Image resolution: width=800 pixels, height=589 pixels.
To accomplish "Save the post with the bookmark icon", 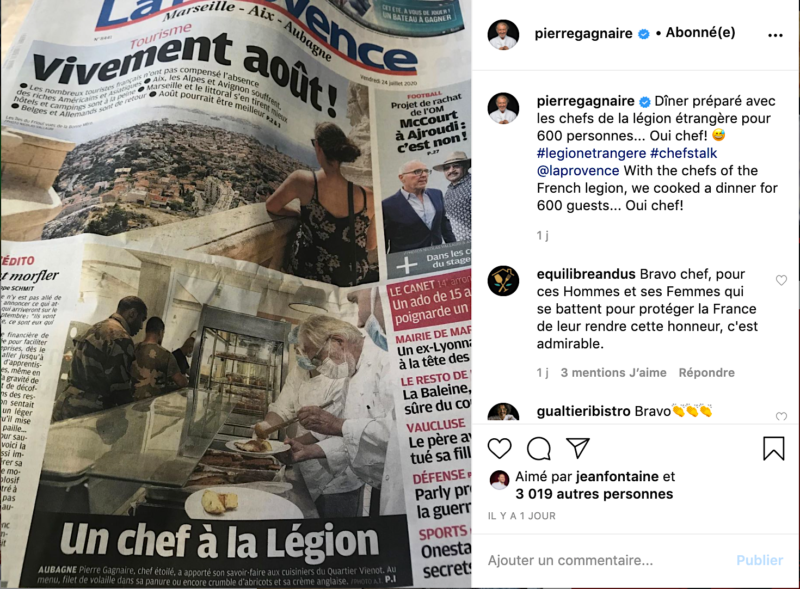I will coord(773,448).
